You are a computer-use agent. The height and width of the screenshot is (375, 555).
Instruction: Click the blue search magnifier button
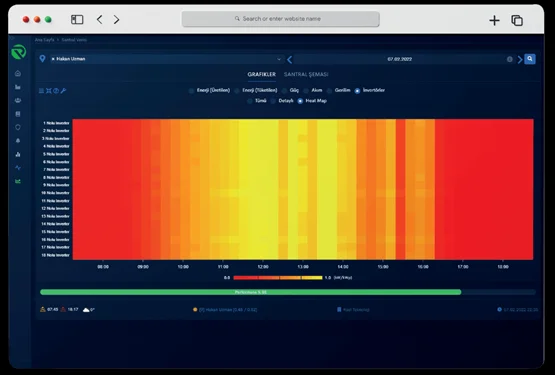[x=530, y=59]
